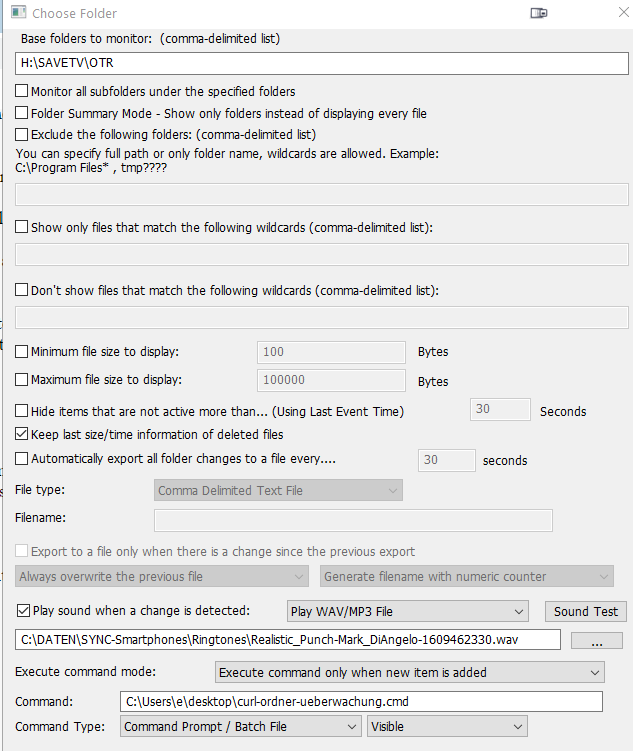This screenshot has height=751, width=633.
Task: Click the sound file path field
Action: pyautogui.click(x=287, y=640)
